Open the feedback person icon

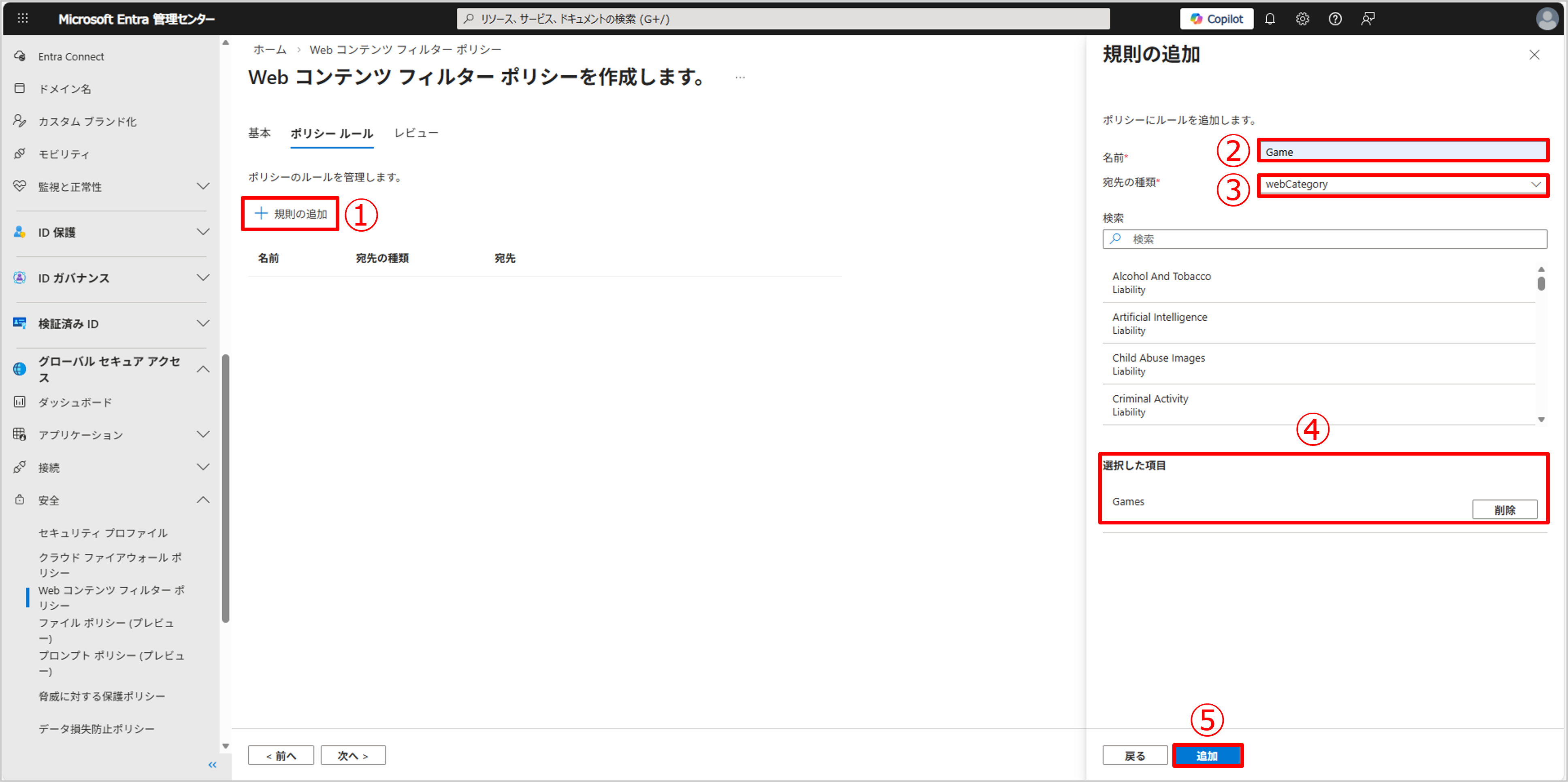pyautogui.click(x=1368, y=19)
